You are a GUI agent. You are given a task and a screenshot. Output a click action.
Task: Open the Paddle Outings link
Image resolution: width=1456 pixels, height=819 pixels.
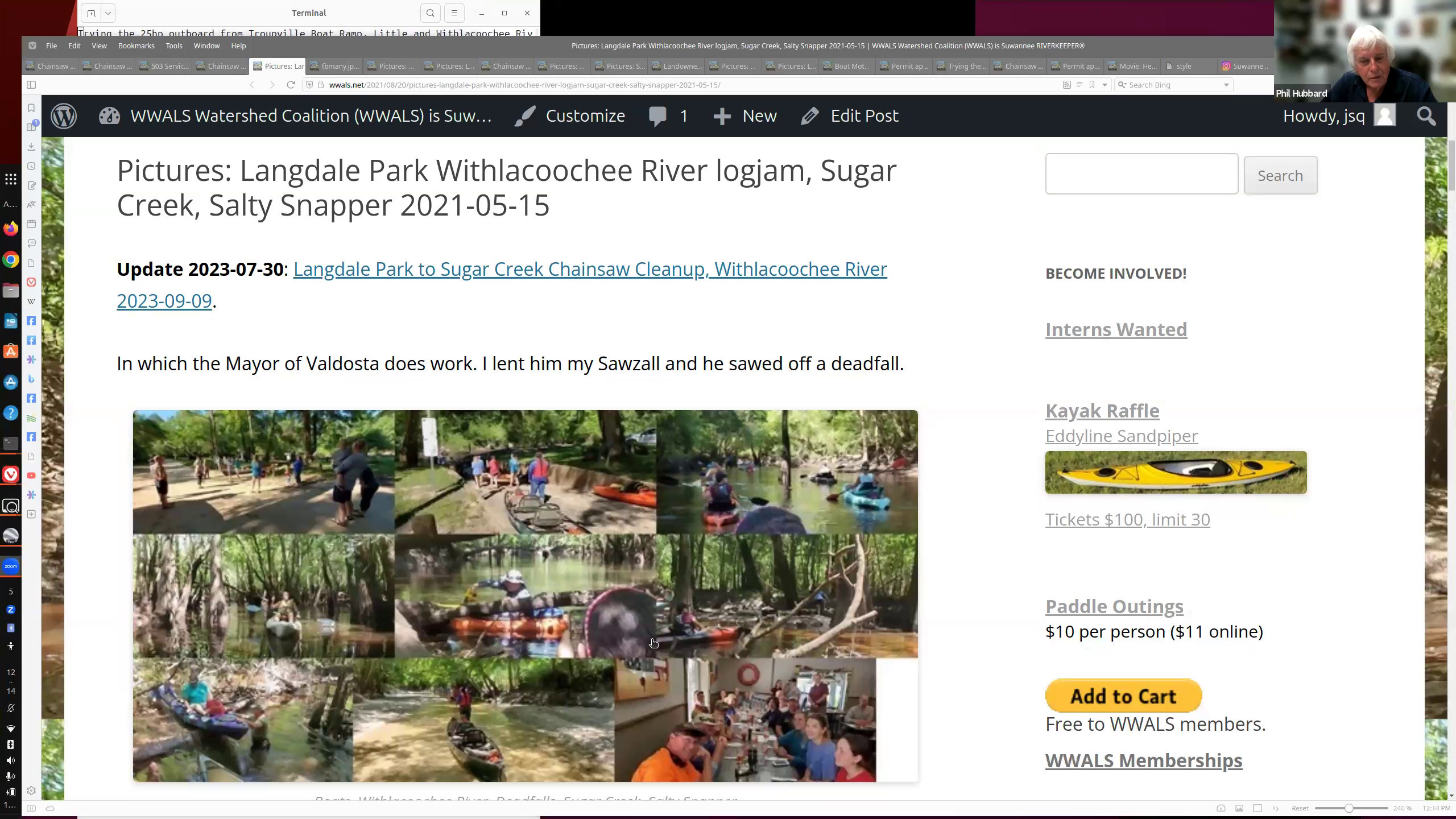(x=1114, y=606)
